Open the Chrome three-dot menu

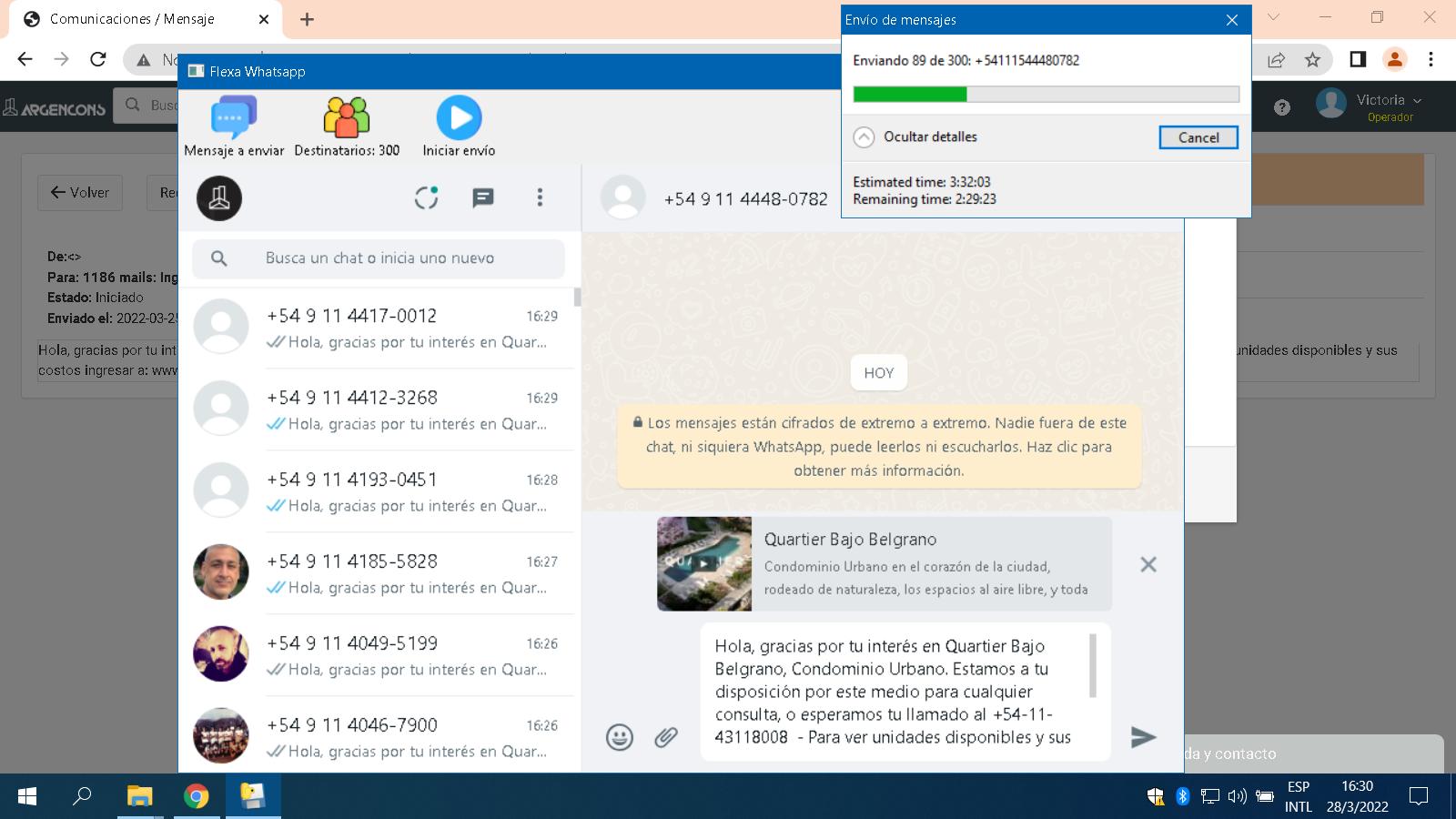[1431, 59]
